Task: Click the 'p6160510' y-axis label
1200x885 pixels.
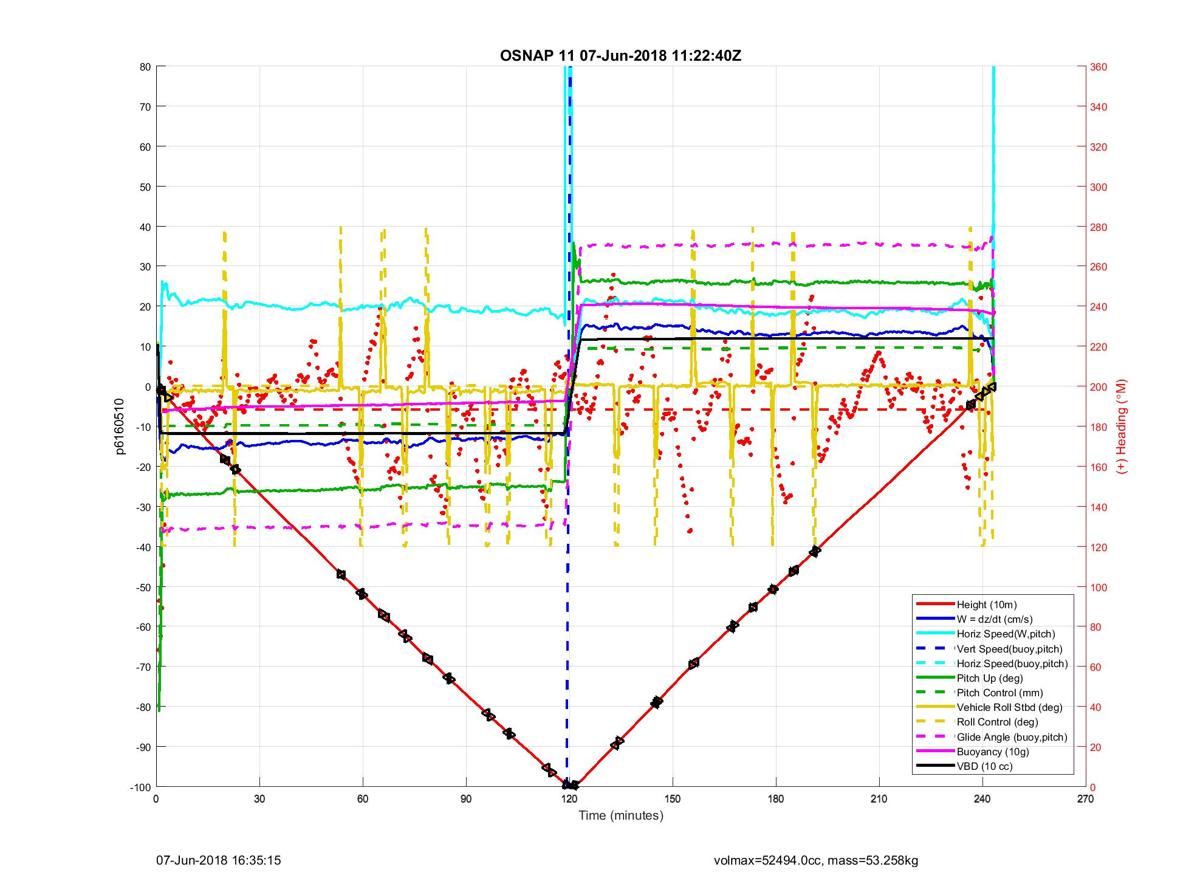Action: coord(119,427)
